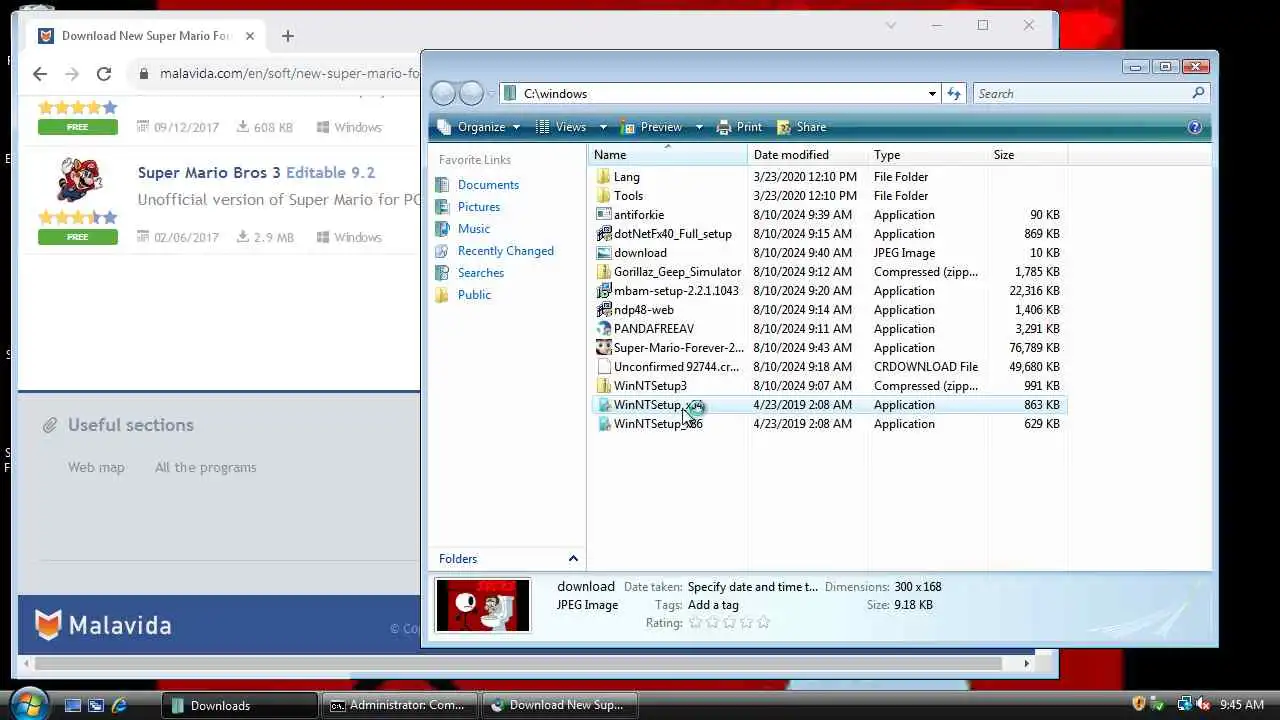Screen dimensions: 1280x720
Task: Open Pictures in Favorite Links
Action: point(478,207)
